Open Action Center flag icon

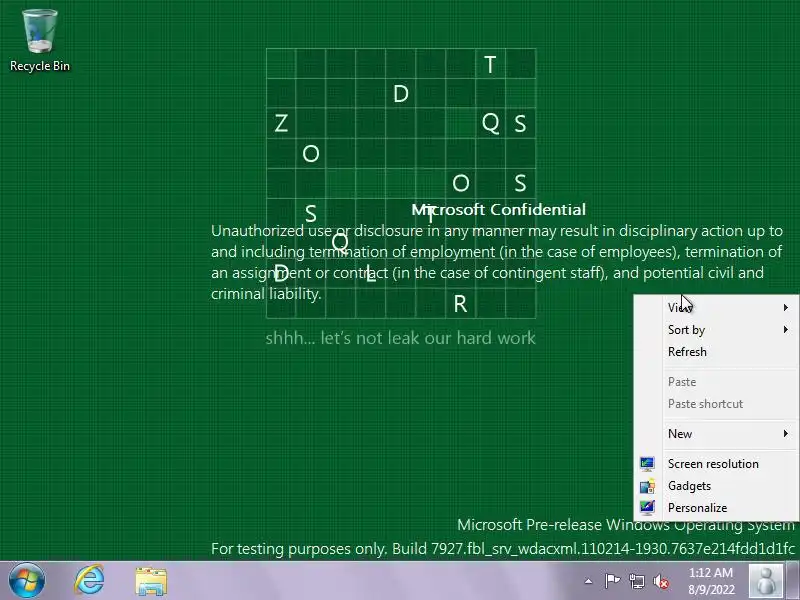tap(612, 581)
